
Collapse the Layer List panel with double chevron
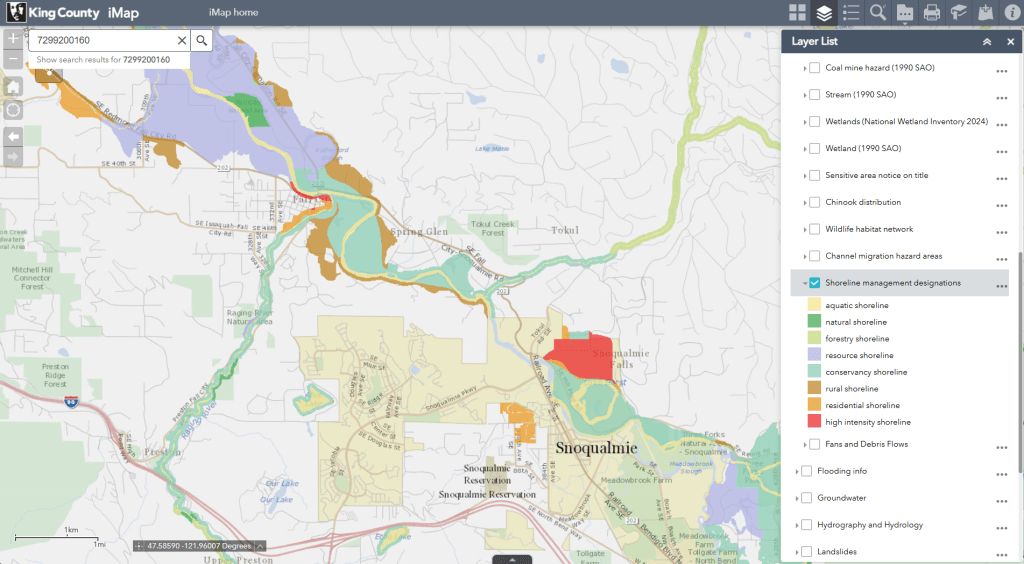coord(987,42)
